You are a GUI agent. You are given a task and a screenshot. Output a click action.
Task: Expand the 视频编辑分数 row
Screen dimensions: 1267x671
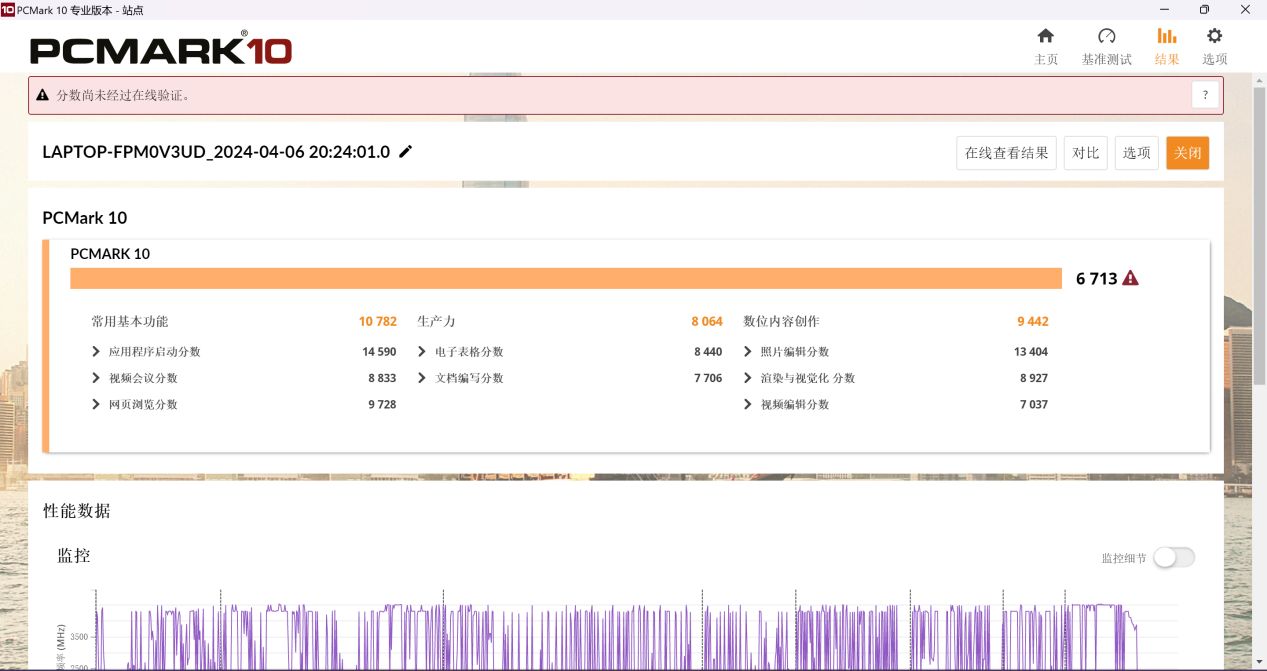787,404
